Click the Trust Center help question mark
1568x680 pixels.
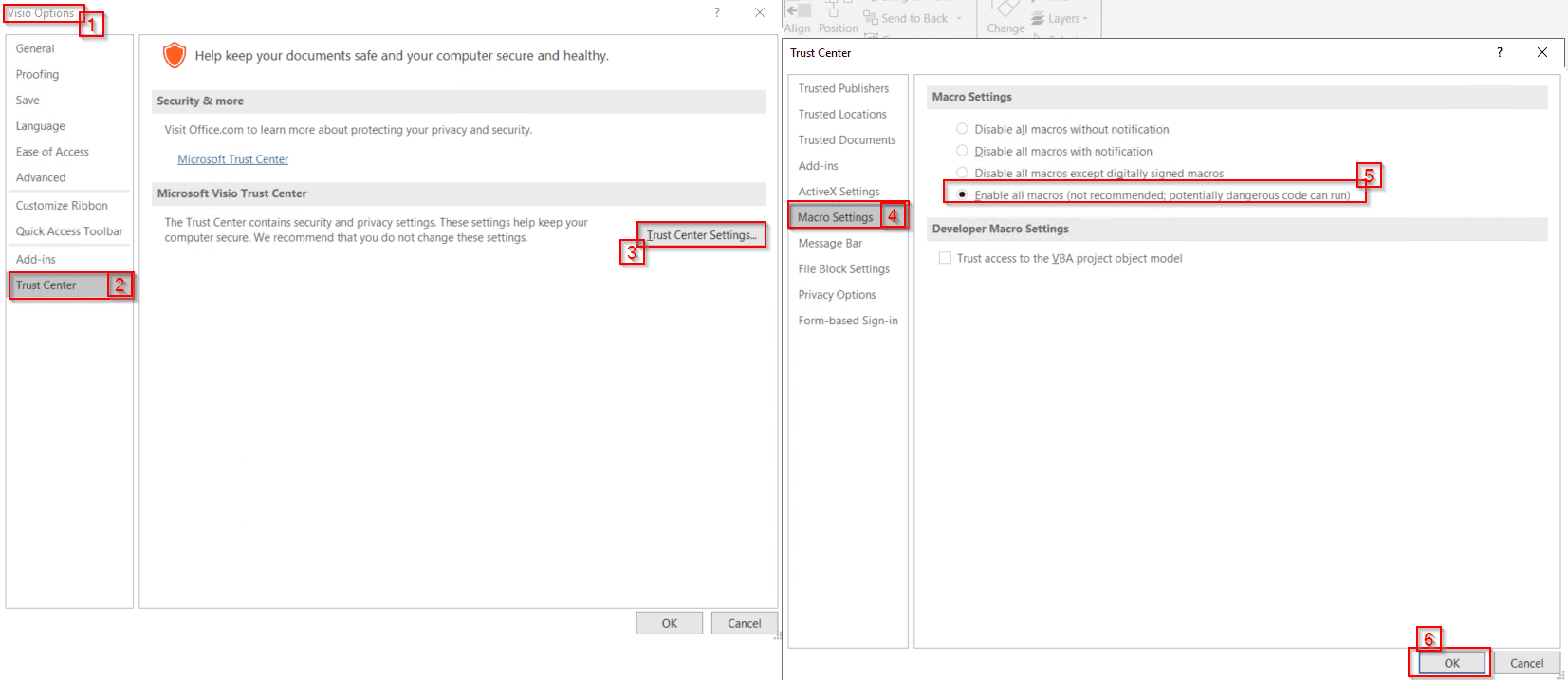1499,52
